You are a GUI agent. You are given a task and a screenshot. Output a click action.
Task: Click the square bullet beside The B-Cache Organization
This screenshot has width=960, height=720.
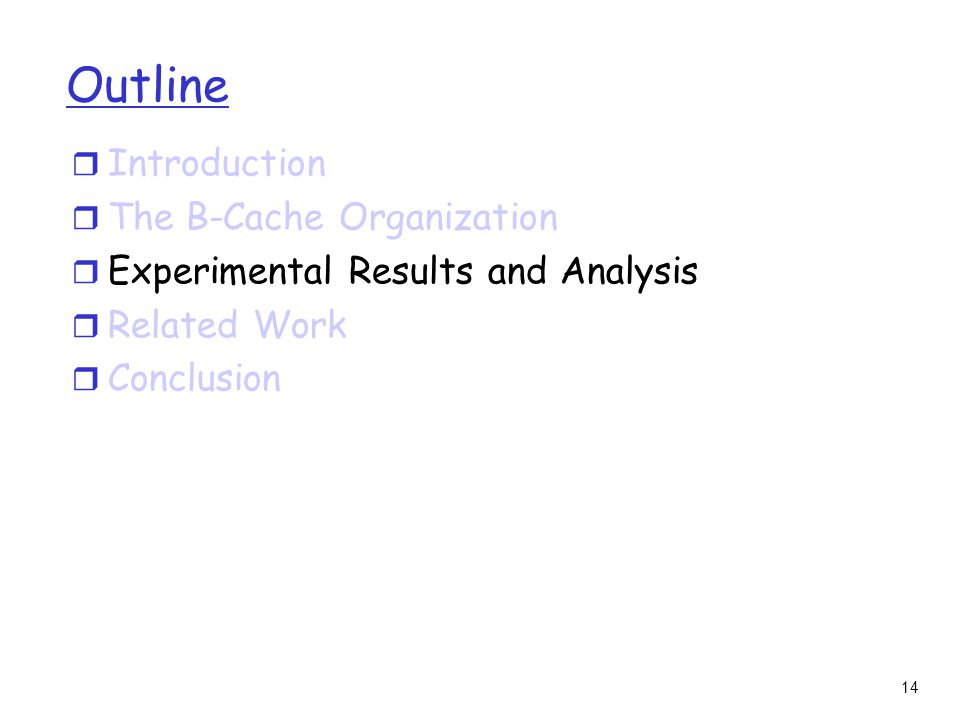pyautogui.click(x=86, y=218)
